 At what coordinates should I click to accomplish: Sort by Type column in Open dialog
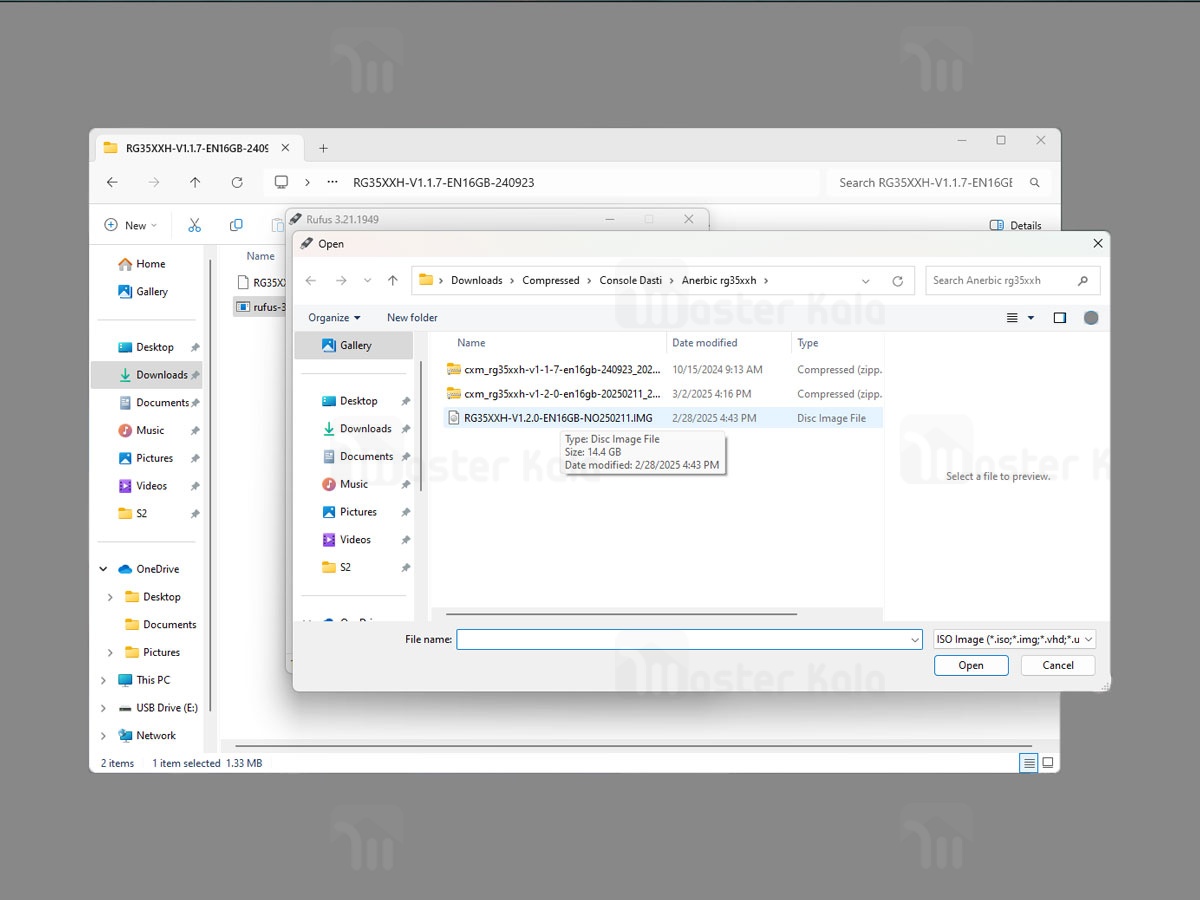[808, 343]
